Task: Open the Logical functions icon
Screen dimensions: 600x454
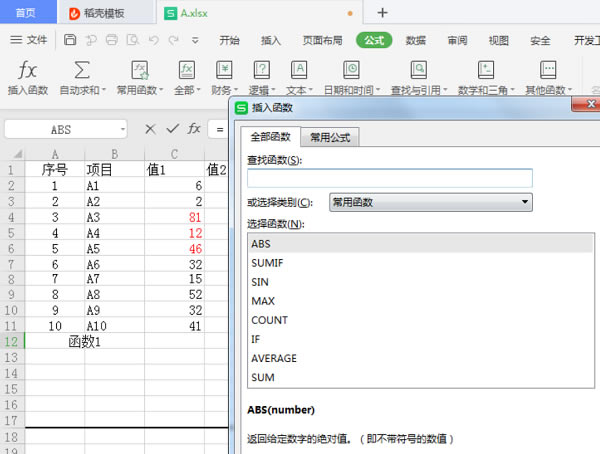Action: (x=260, y=70)
